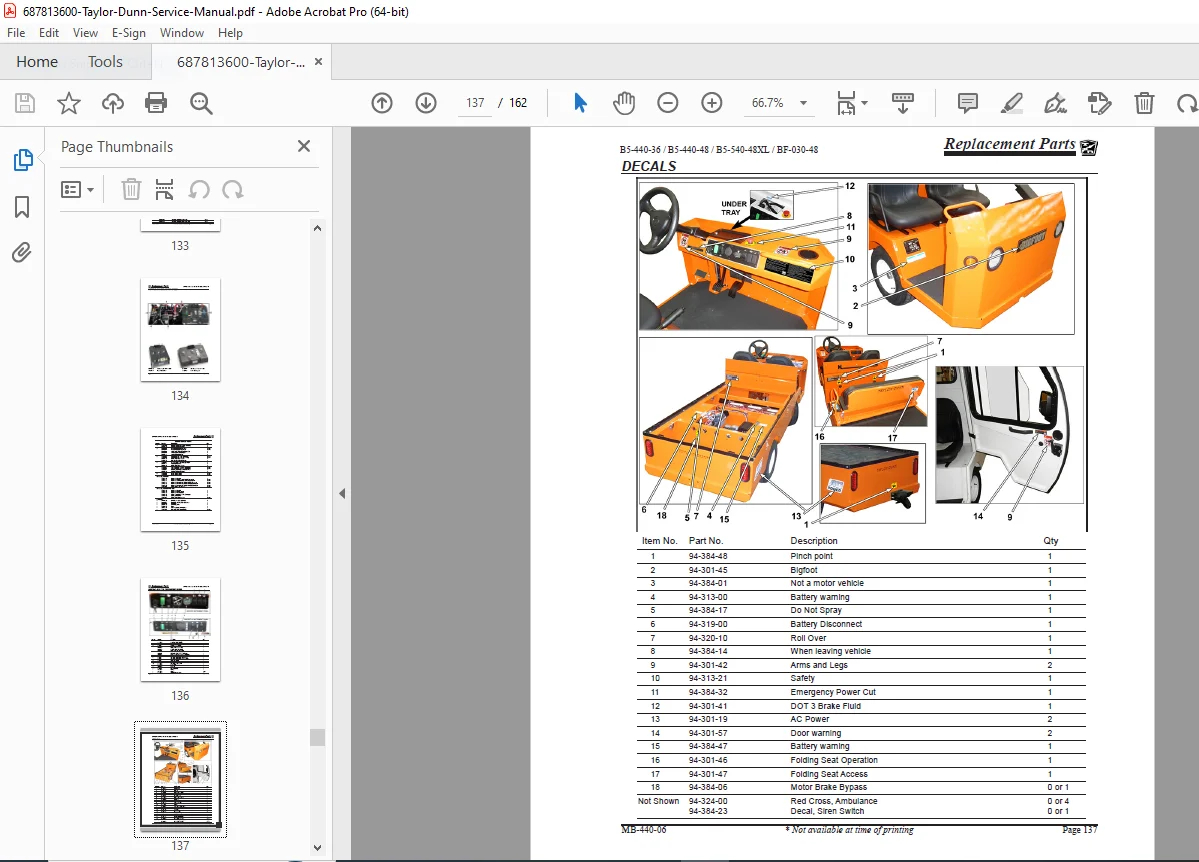The image size is (1199, 862).
Task: Click the 66.7% zoom value field
Action: point(767,102)
